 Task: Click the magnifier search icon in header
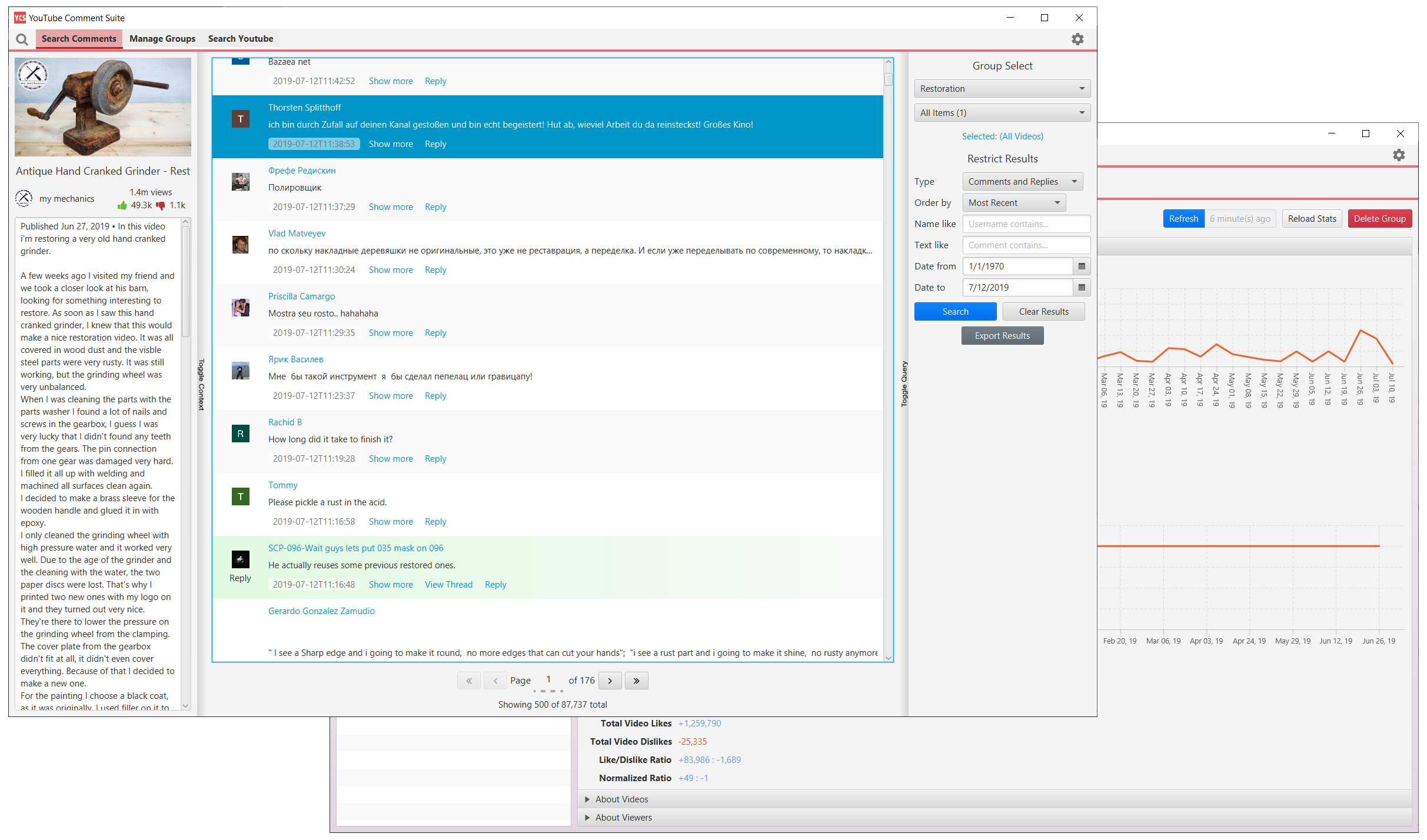(x=22, y=39)
